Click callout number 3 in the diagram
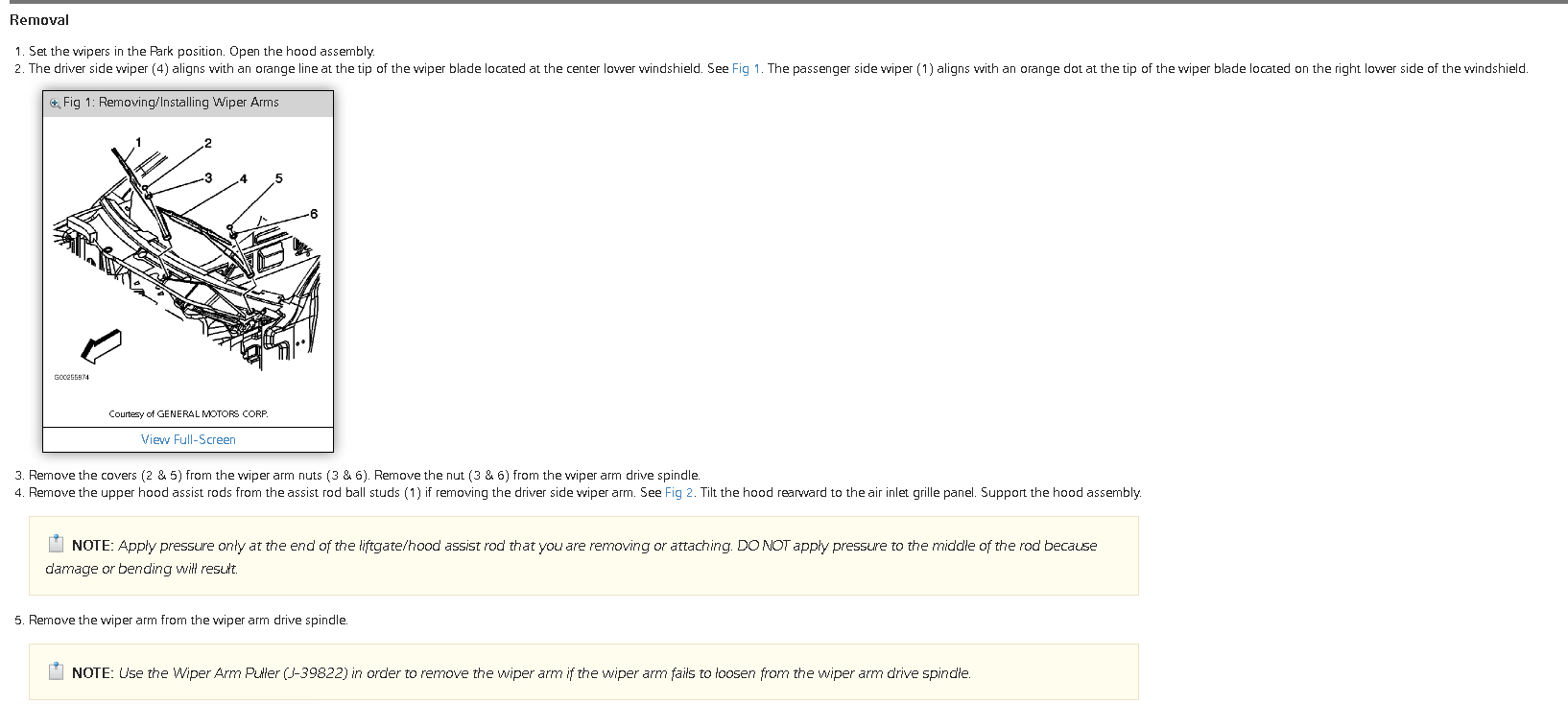The width and height of the screenshot is (1568, 704). coord(208,178)
